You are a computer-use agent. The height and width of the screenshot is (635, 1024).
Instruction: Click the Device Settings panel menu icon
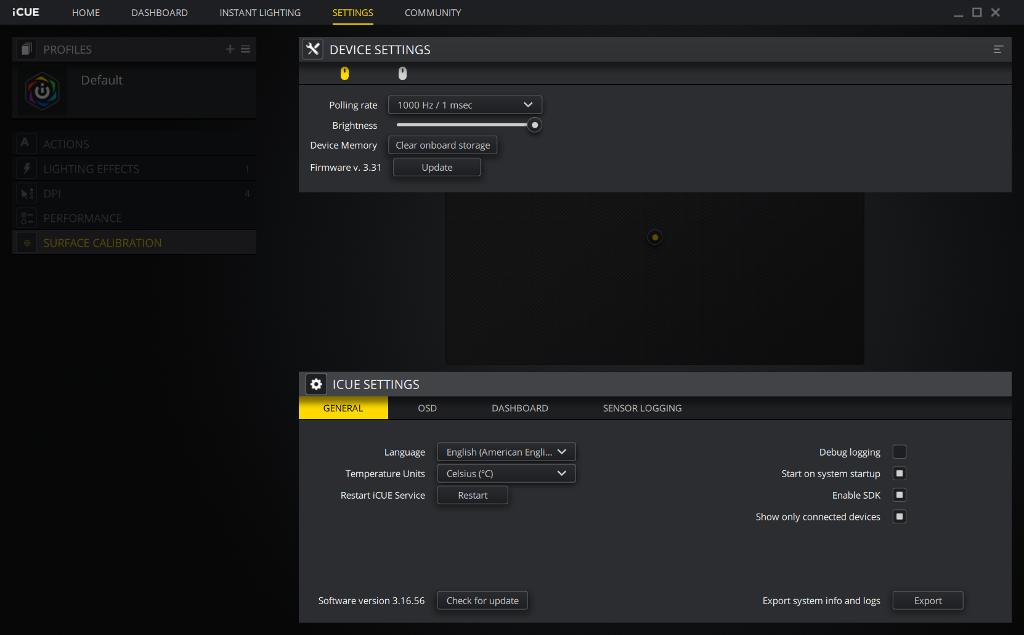click(998, 49)
